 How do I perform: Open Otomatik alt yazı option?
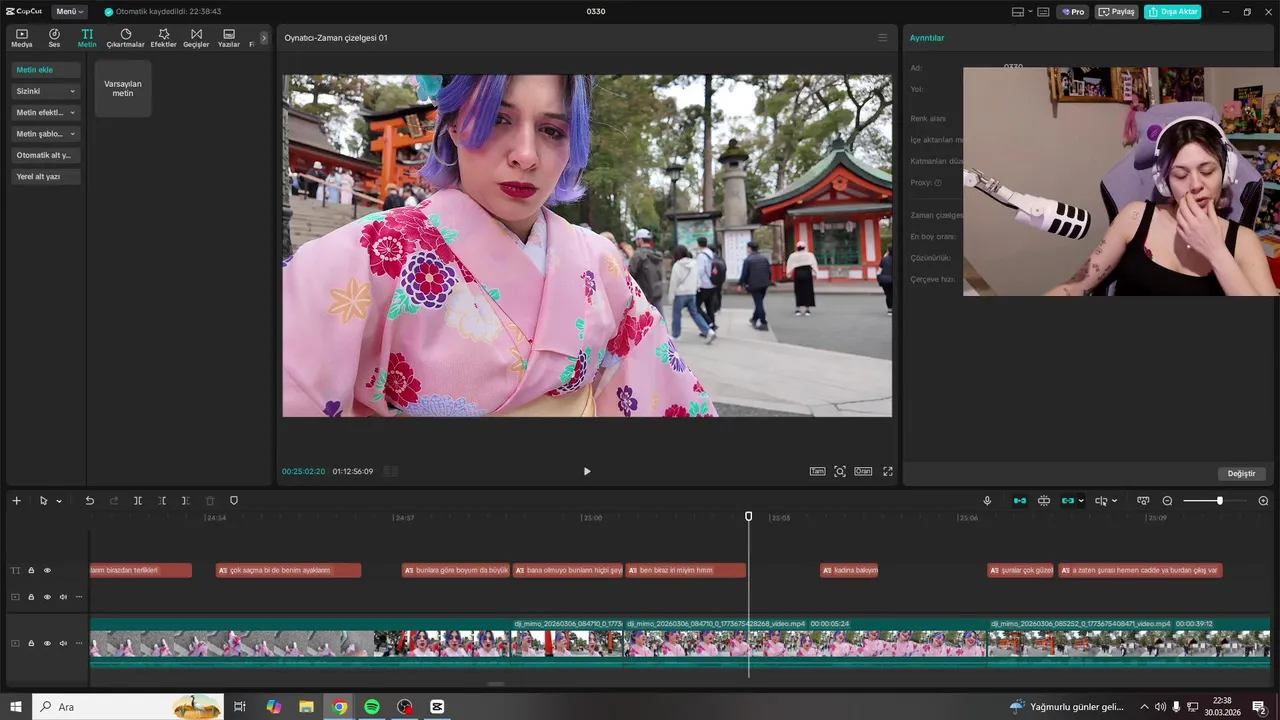click(x=46, y=155)
